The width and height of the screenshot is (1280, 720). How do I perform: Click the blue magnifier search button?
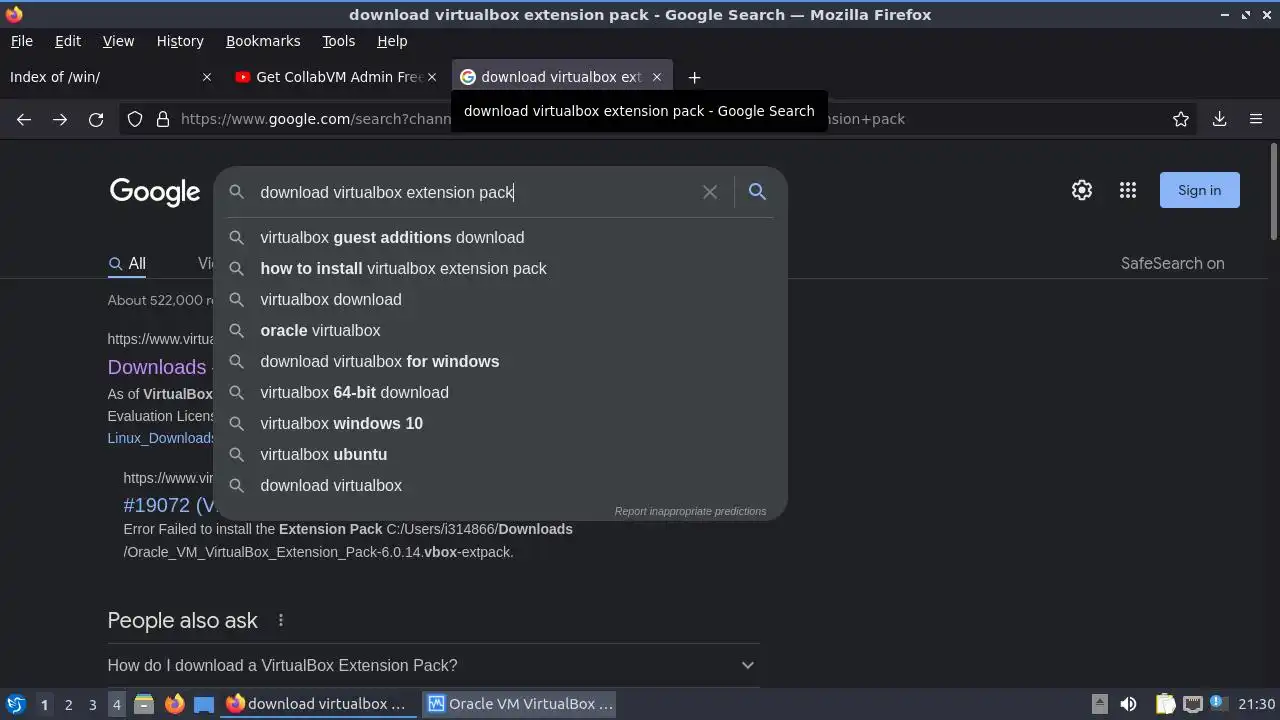pyautogui.click(x=757, y=192)
